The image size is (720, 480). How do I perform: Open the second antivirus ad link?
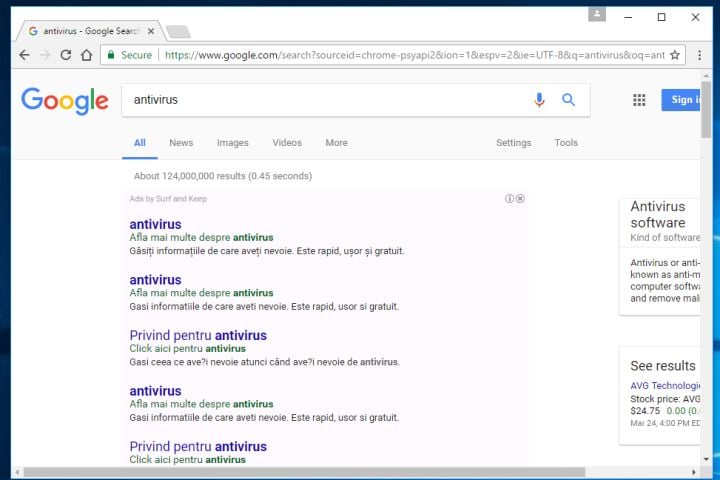(x=155, y=280)
